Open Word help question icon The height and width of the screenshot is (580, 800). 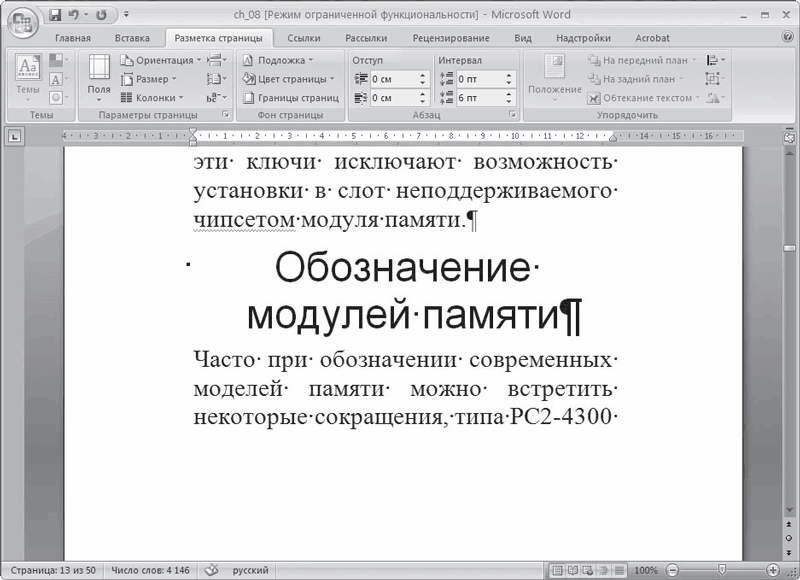coord(787,37)
